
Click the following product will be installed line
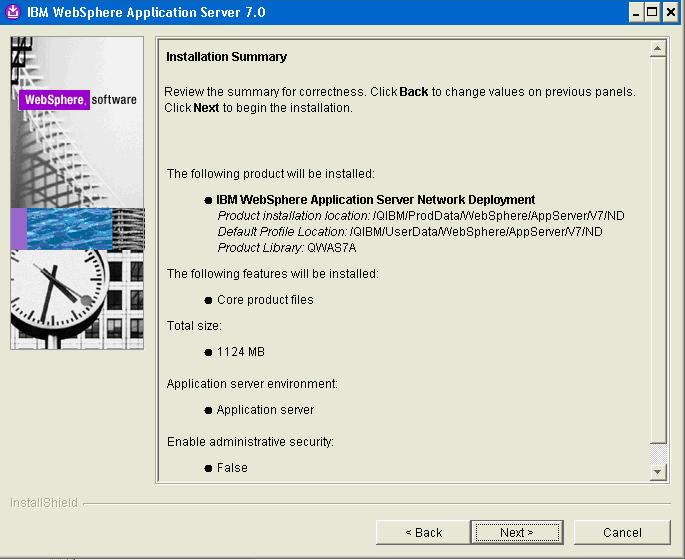click(x=270, y=174)
